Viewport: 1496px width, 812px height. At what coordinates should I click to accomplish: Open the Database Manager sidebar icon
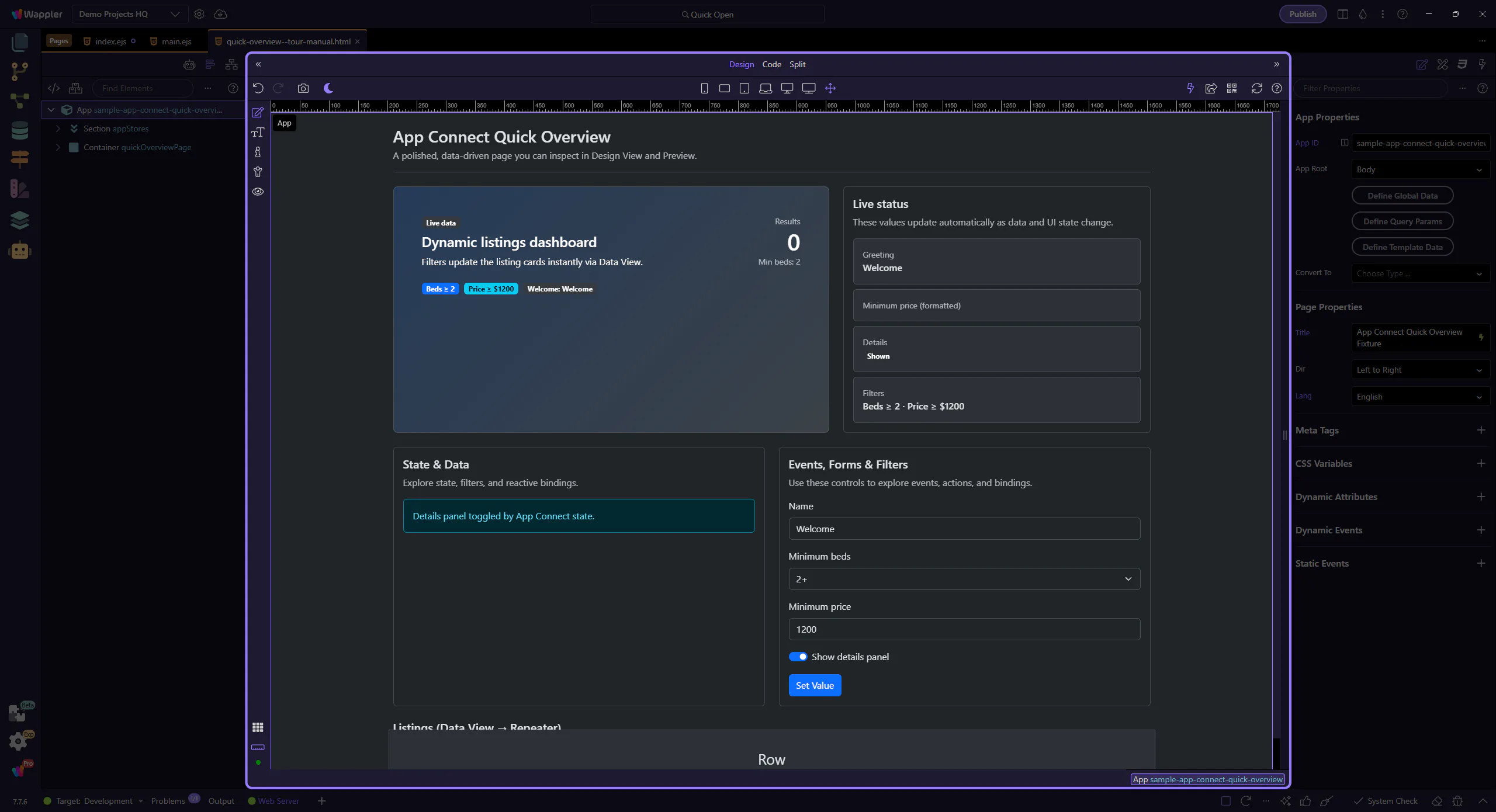coord(19,130)
